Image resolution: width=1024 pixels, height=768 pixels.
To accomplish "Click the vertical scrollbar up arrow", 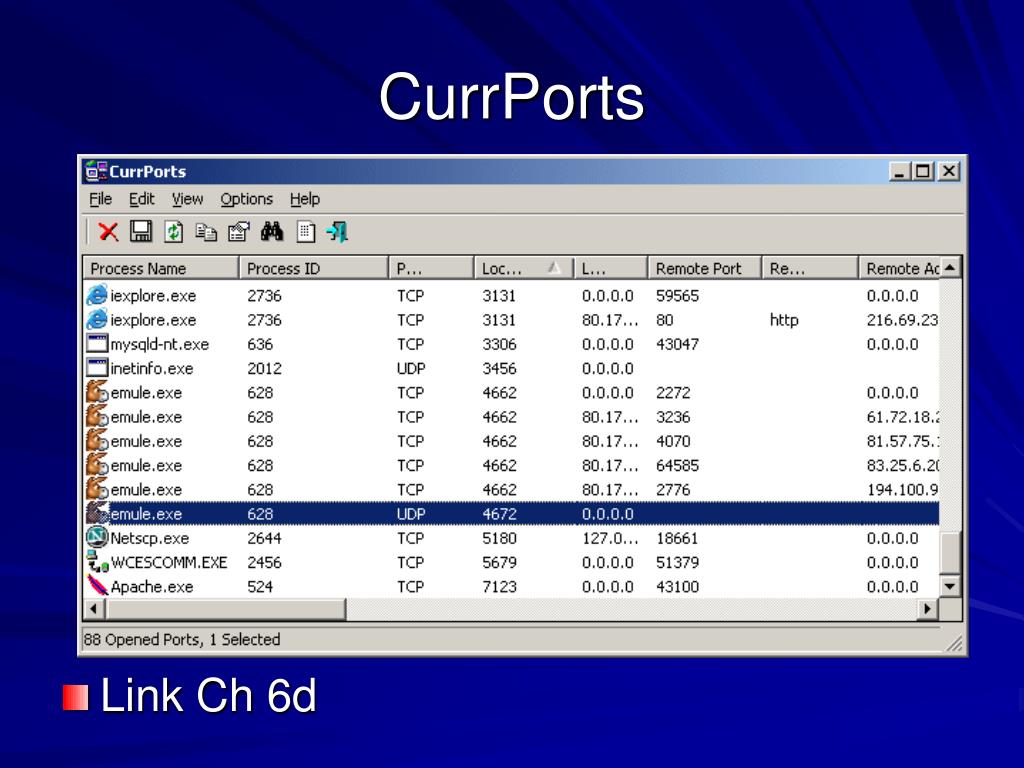I will [950, 268].
